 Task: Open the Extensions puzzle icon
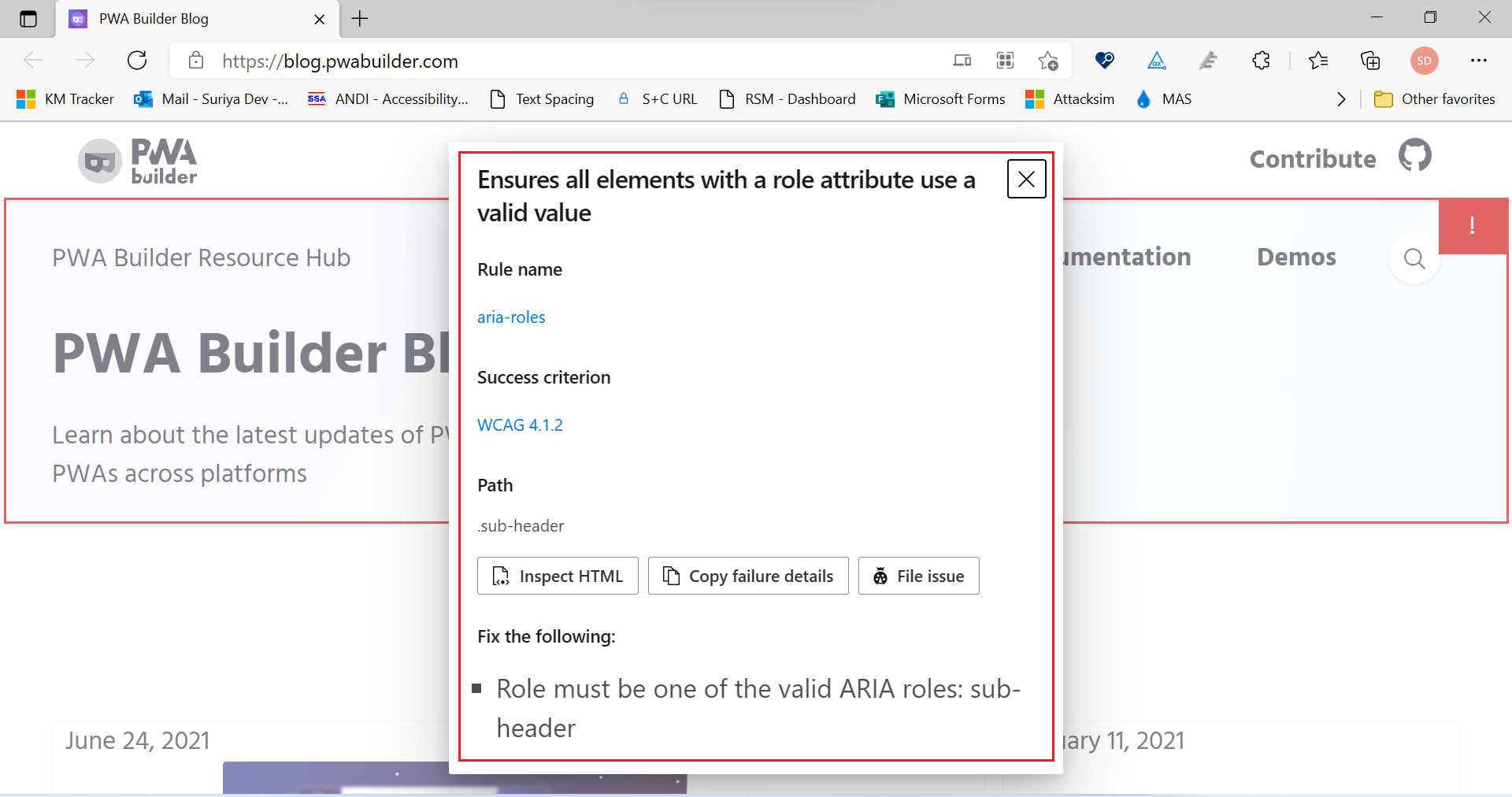(1261, 61)
